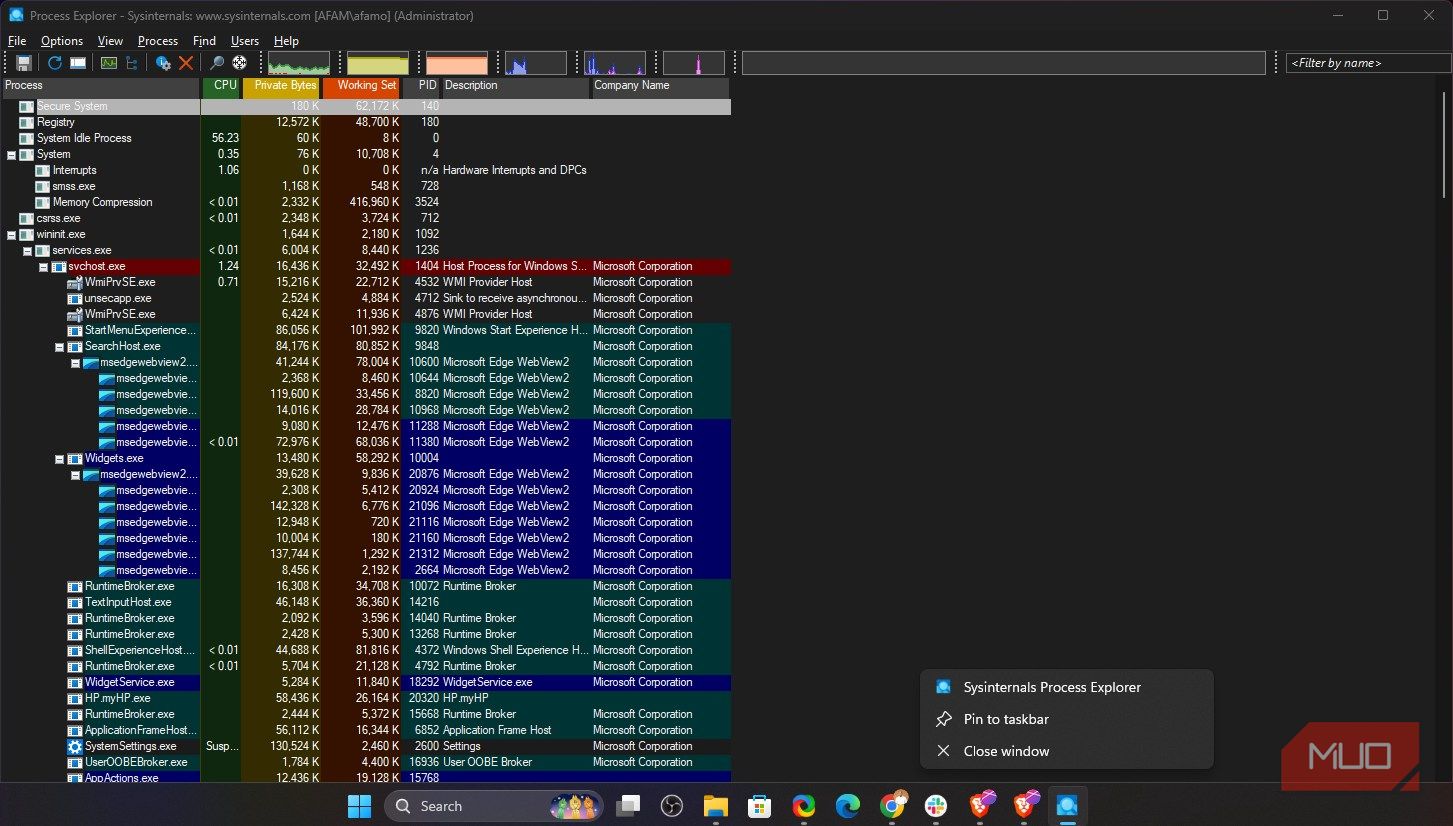Click the Show Process Tree toolbar icon
The image size is (1453, 826).
[x=130, y=63]
